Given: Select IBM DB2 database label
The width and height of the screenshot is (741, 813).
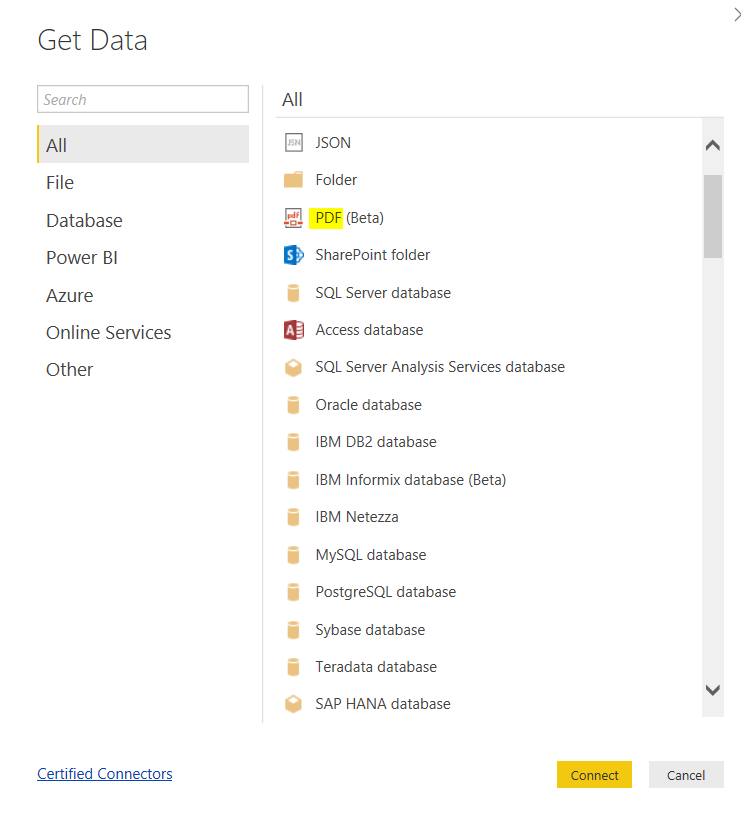Looking at the screenshot, I should pos(376,442).
